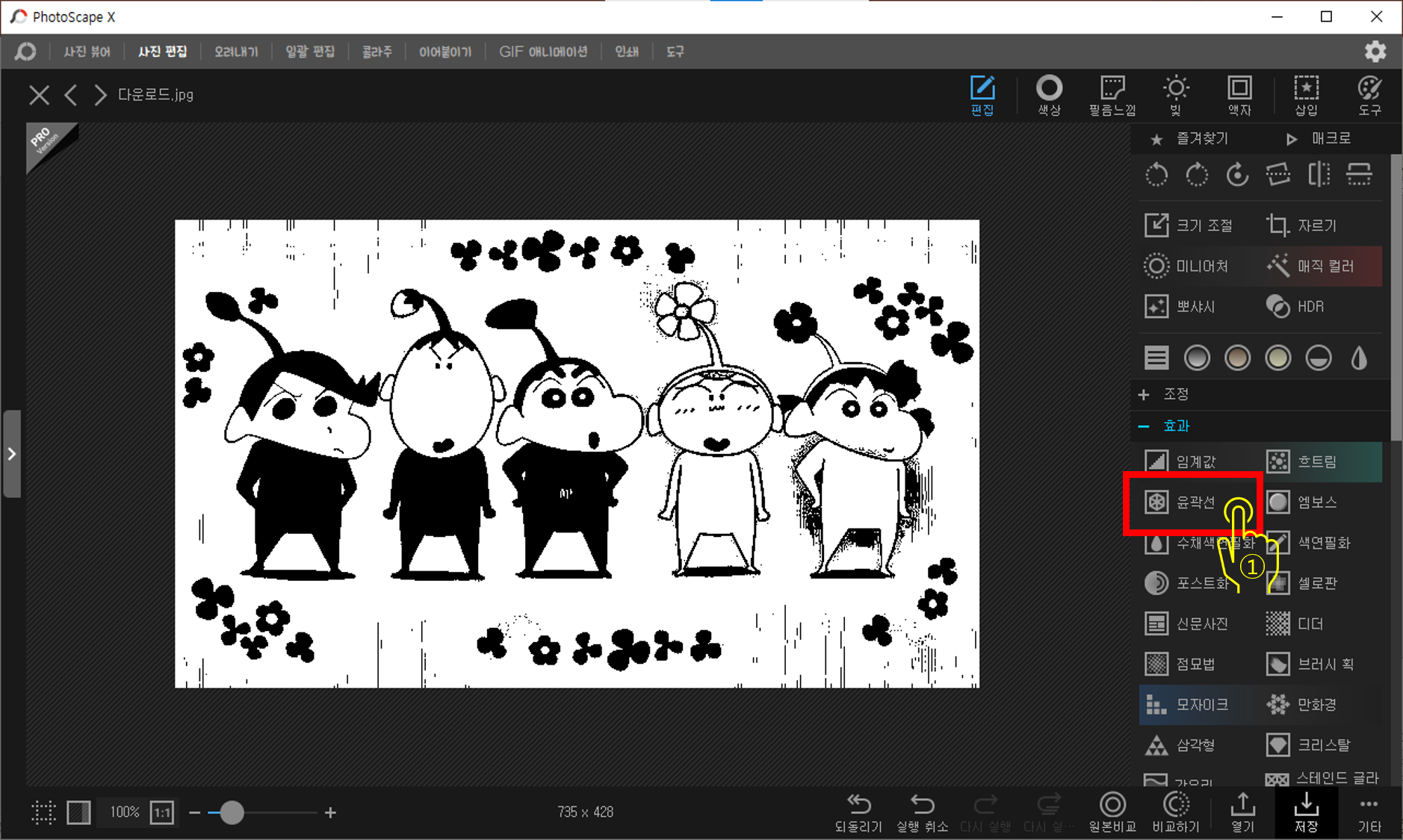
Task: Click the 저장 save button
Action: click(1306, 812)
